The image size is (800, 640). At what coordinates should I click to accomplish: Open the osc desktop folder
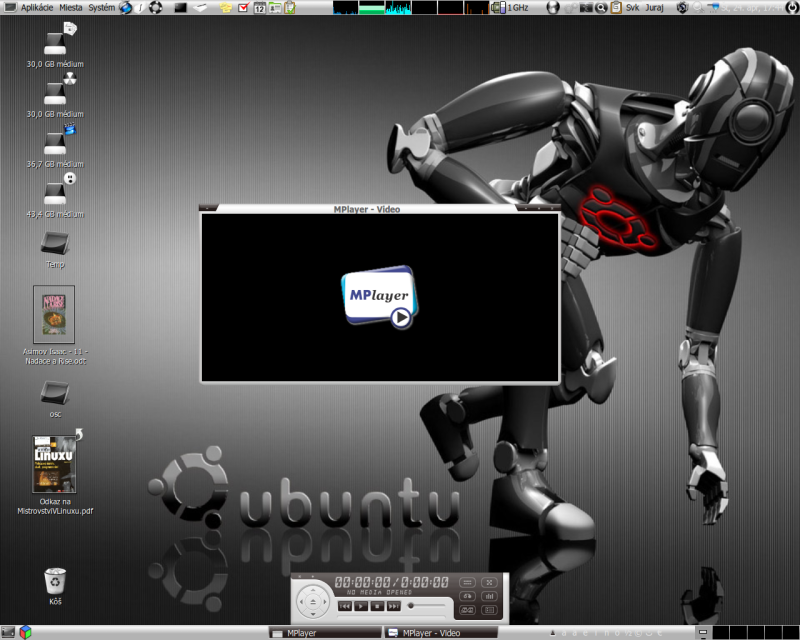(x=55, y=400)
